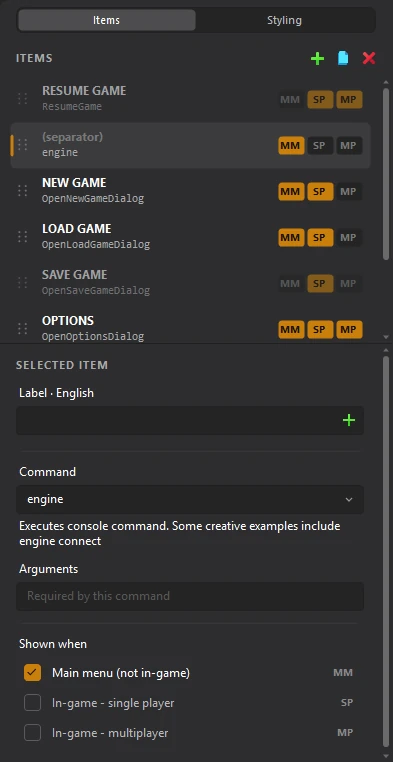This screenshot has height=762, width=393.
Task: Click OpenOptionsDialog command text
Action: coord(93,336)
